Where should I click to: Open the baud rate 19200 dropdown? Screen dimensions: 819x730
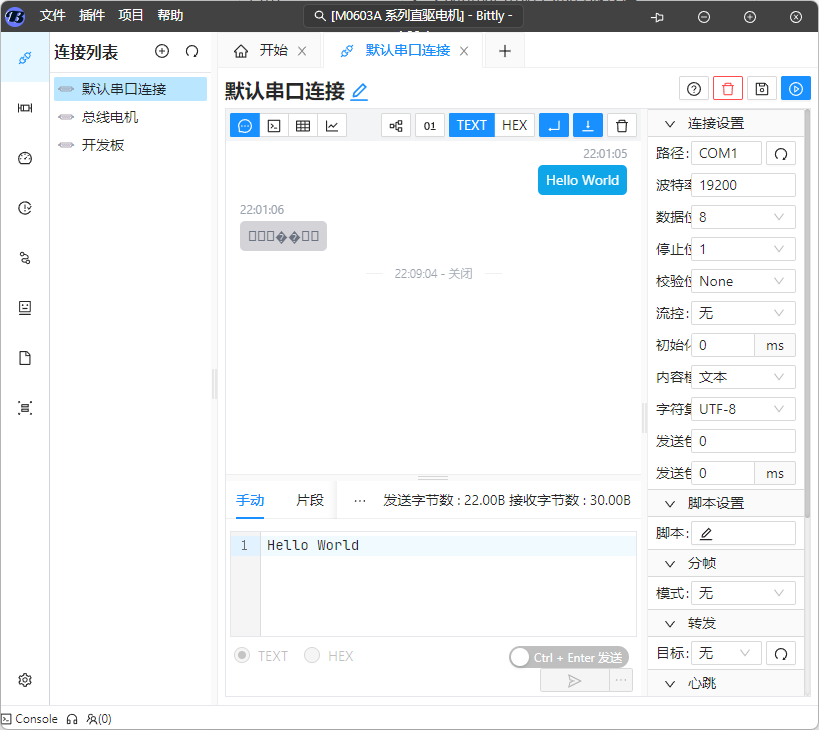click(x=743, y=185)
